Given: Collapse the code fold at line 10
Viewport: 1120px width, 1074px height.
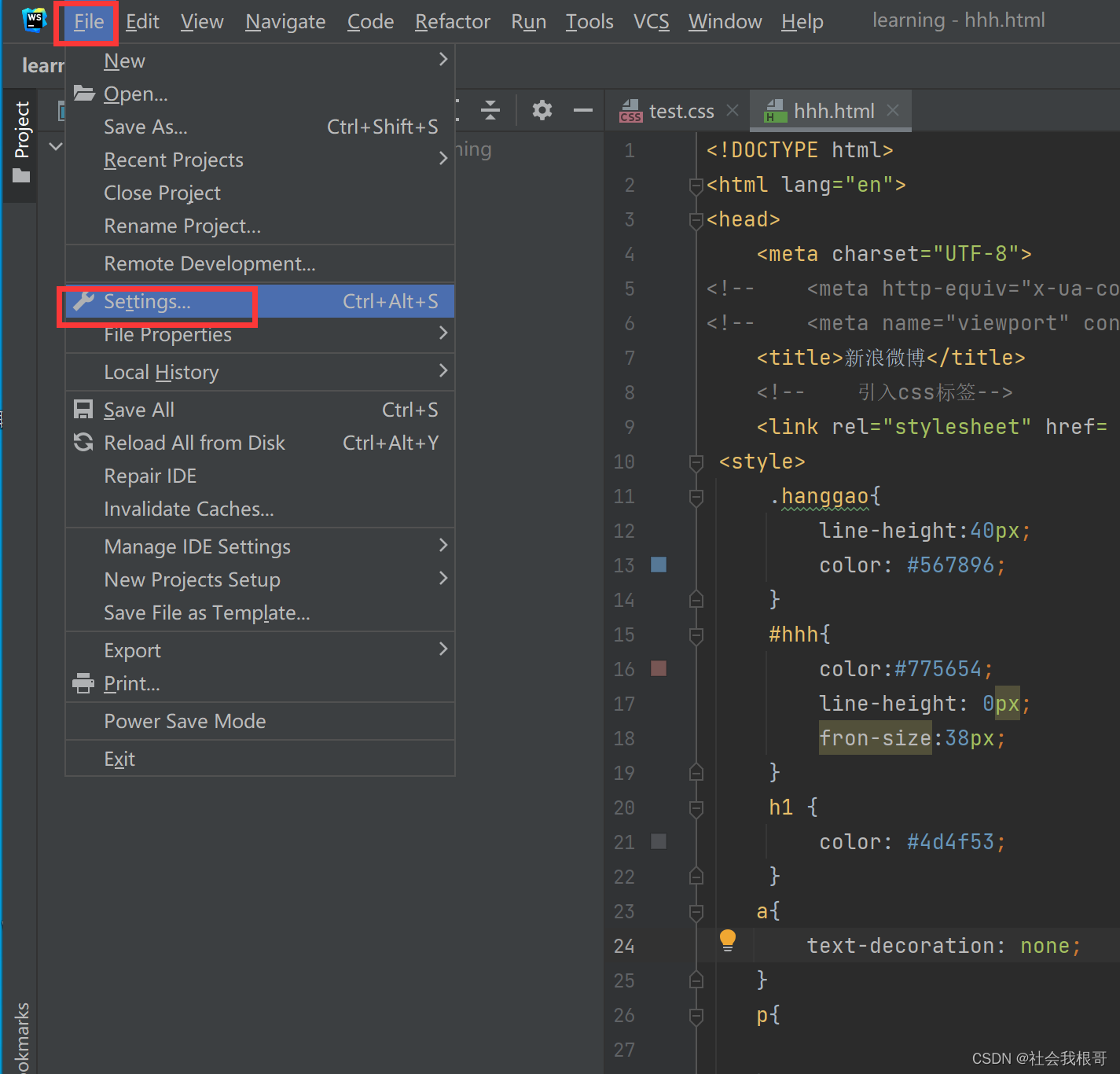Looking at the screenshot, I should tap(695, 463).
